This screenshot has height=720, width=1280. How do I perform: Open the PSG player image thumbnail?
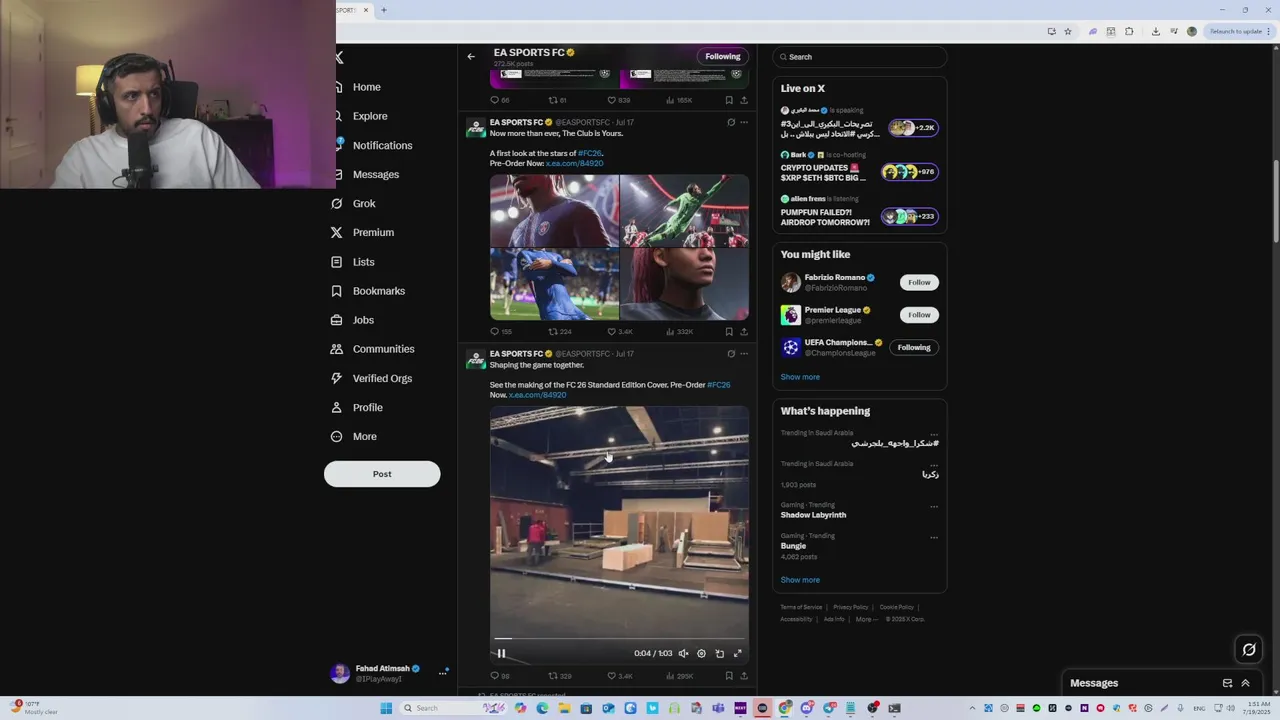(x=554, y=210)
